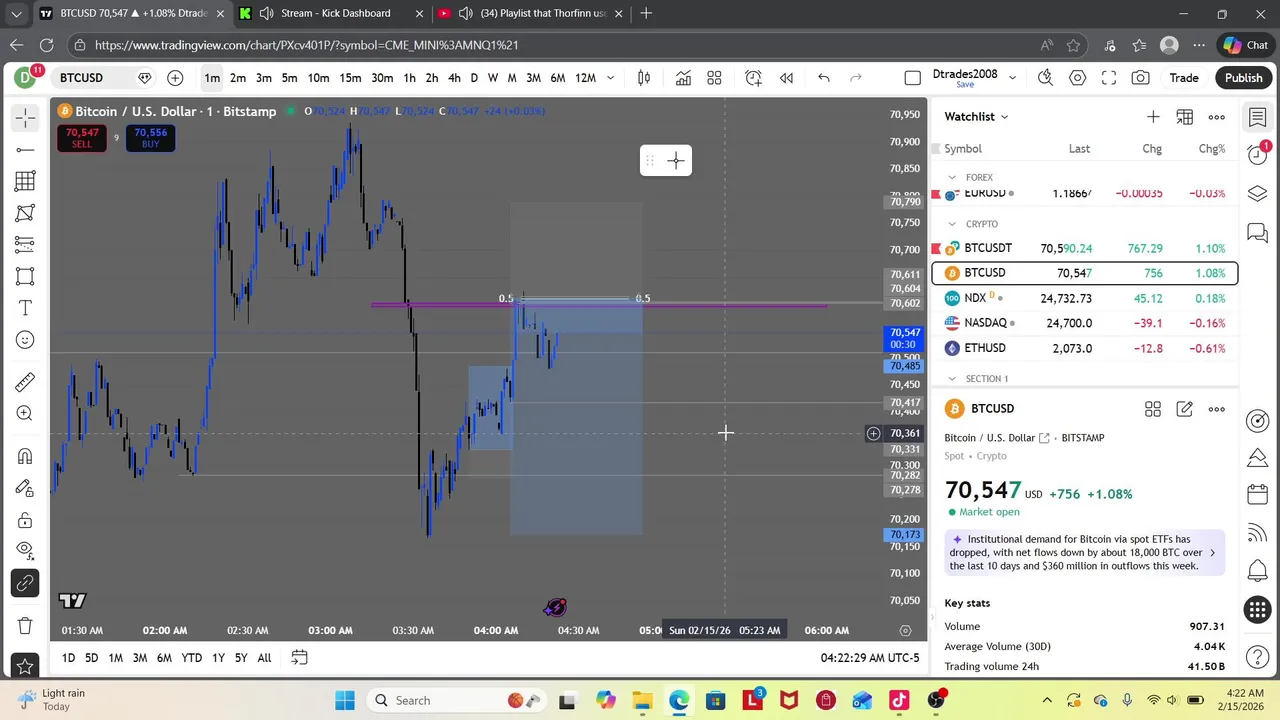Select the Text annotation tool

pos(25,308)
